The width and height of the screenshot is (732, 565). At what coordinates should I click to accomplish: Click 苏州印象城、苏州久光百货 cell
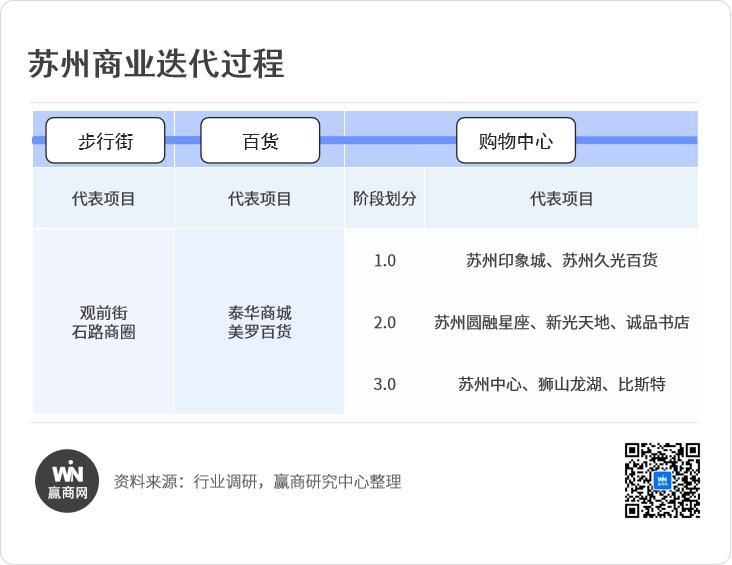coord(562,261)
